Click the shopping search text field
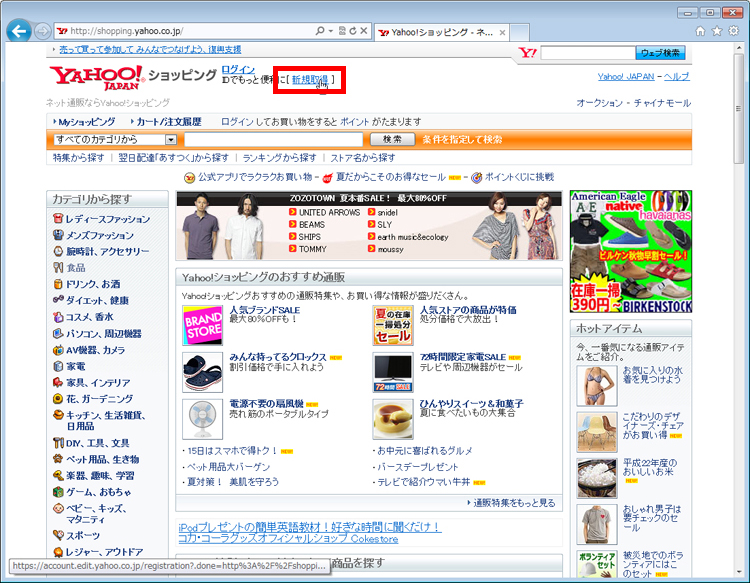Screen dimensions: 750x583 point(274,139)
